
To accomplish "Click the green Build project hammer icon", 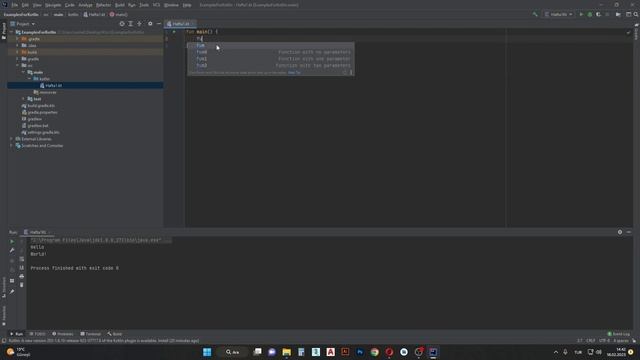I will point(535,14).
